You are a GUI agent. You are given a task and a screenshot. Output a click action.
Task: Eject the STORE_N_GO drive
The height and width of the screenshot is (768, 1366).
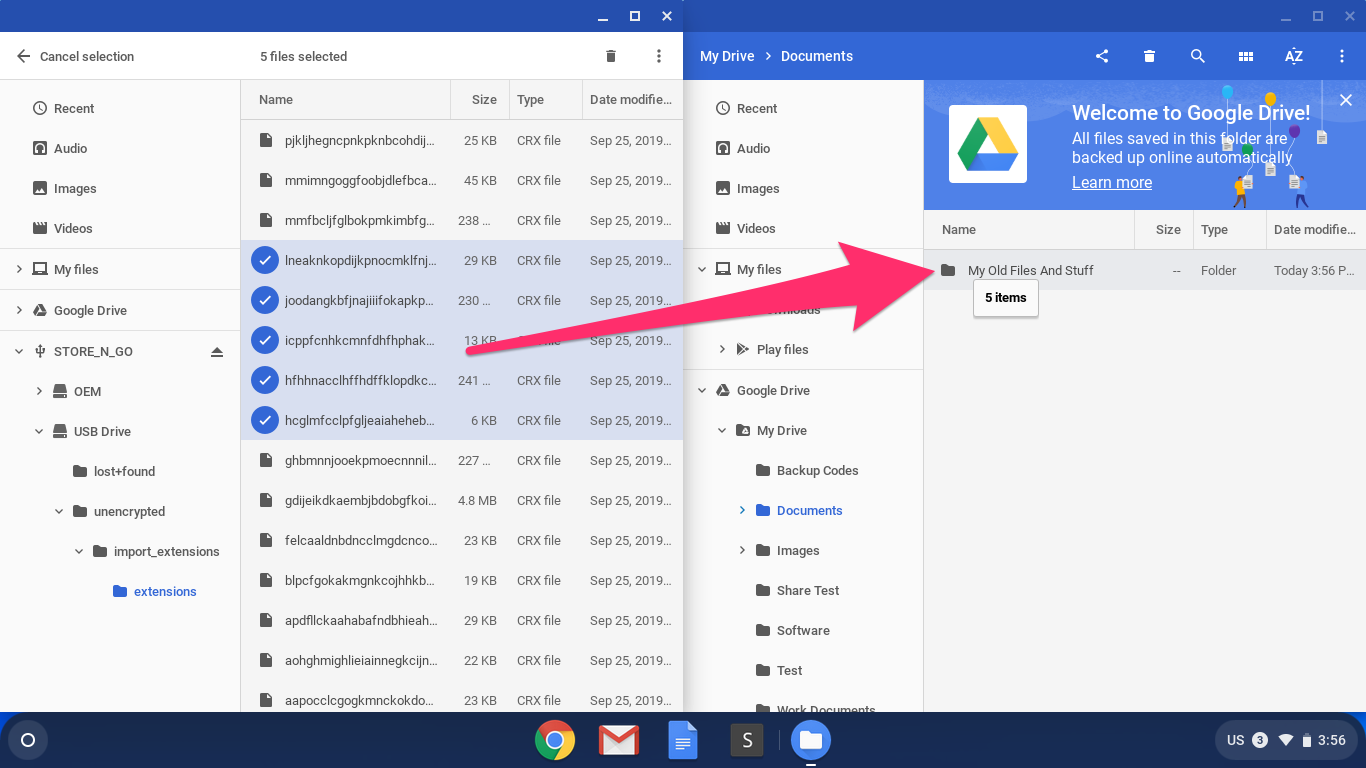(x=217, y=351)
